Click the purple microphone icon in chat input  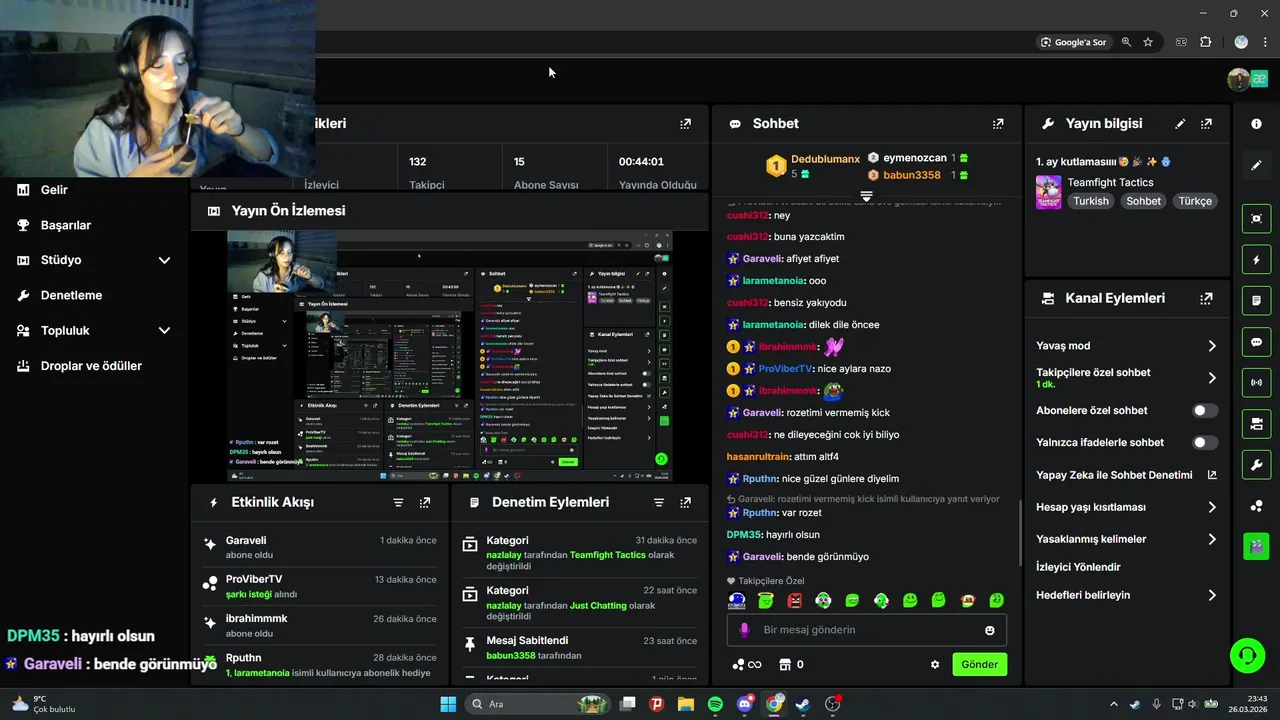click(744, 630)
